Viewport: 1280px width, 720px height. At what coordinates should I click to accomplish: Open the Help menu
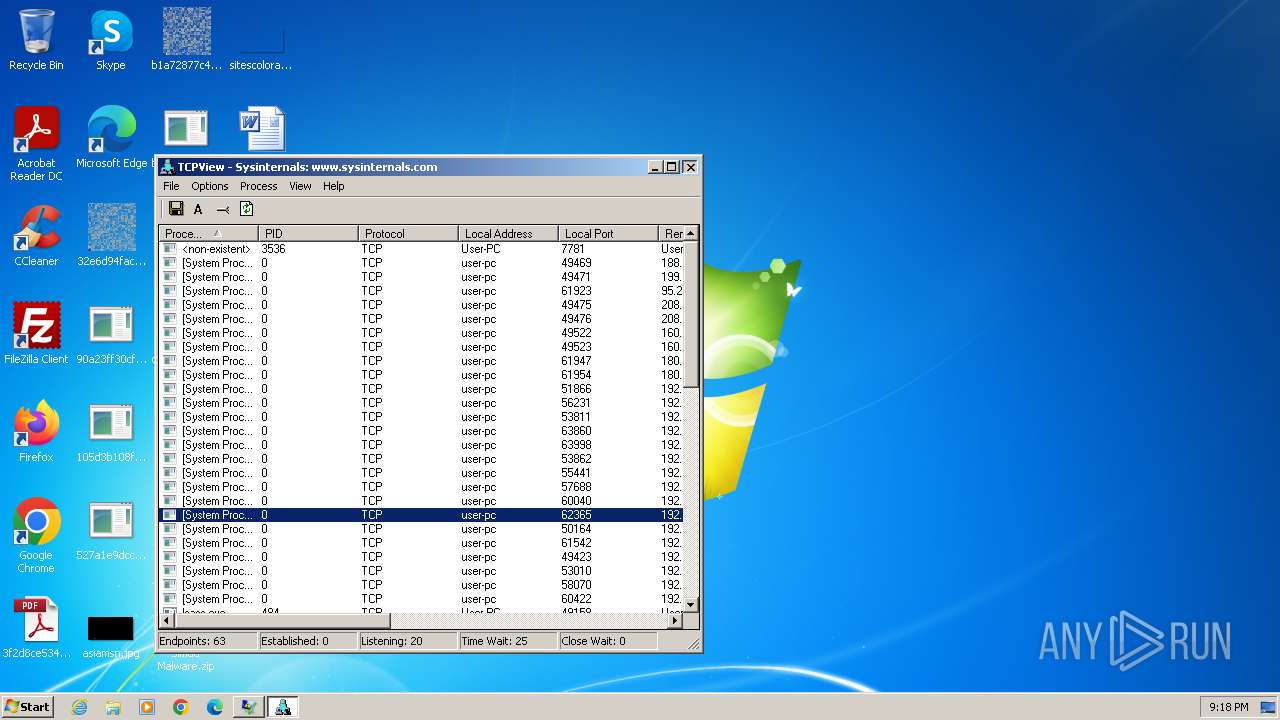tap(333, 186)
